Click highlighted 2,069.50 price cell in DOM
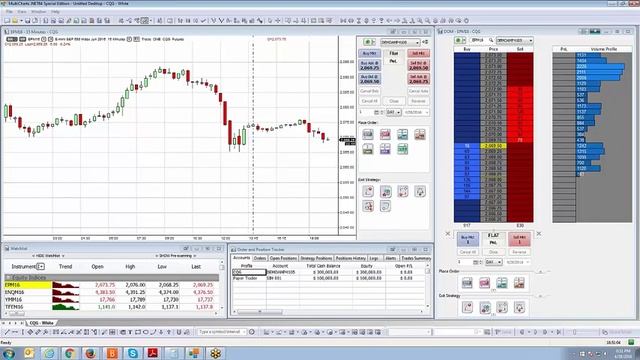The width and height of the screenshot is (640, 360). click(493, 146)
